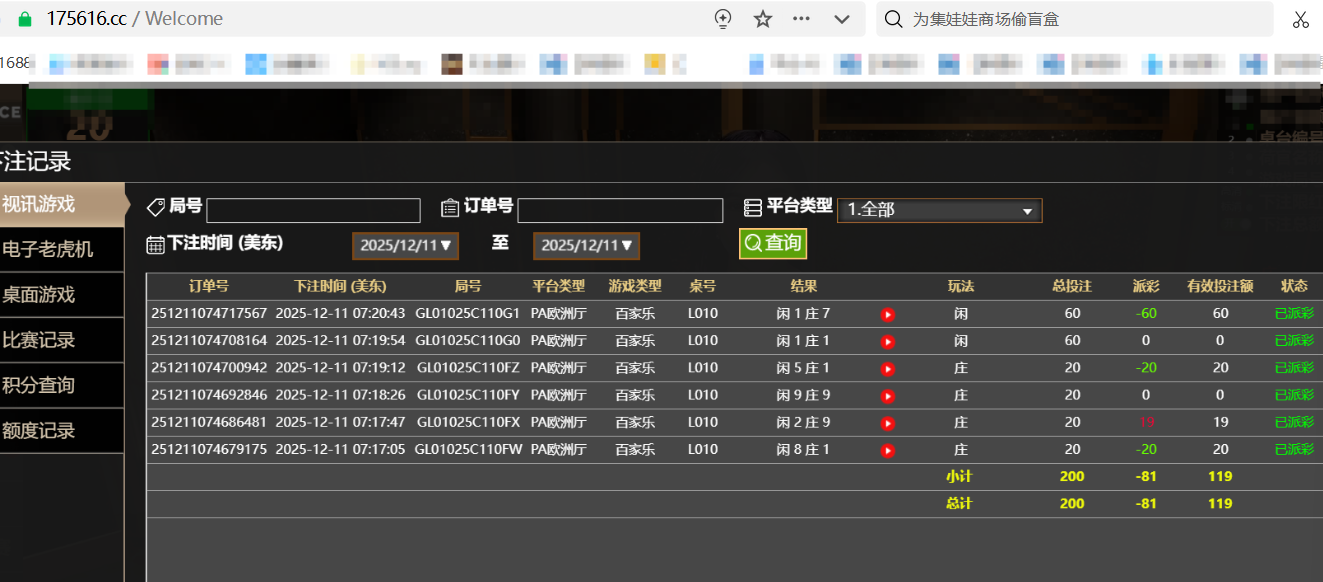This screenshot has height=582, width=1323.
Task: Play replay for round GL01025C110FZ
Action: point(887,369)
